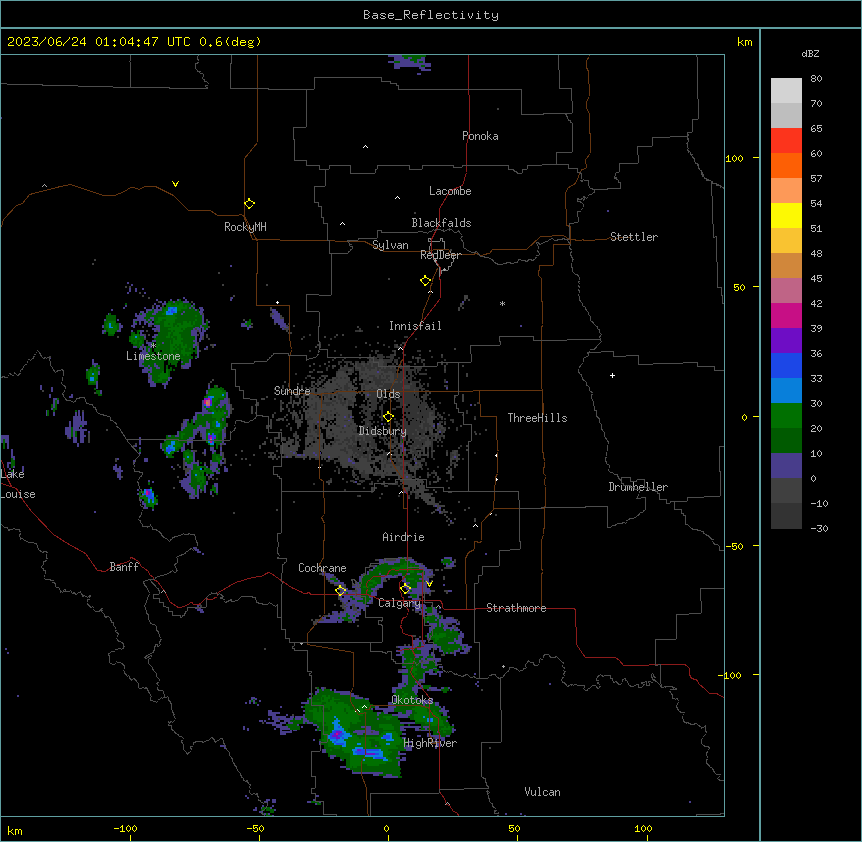Click the RedDeer city label
862x842 pixels.
coord(440,255)
